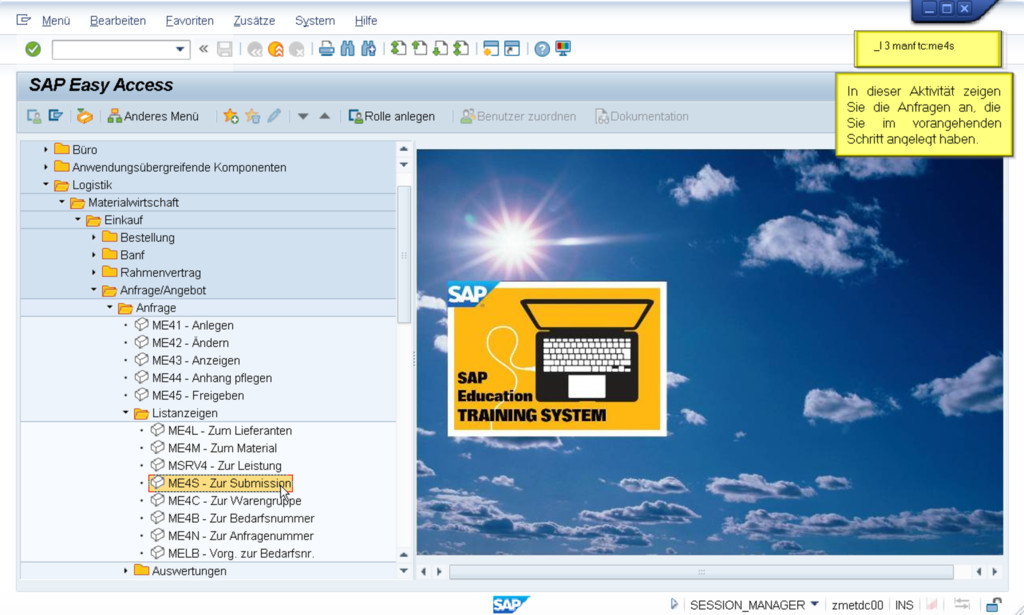Viewport: 1024px width, 615px height.
Task: Collapse the Listanzeigen folder node
Action: [x=126, y=413]
